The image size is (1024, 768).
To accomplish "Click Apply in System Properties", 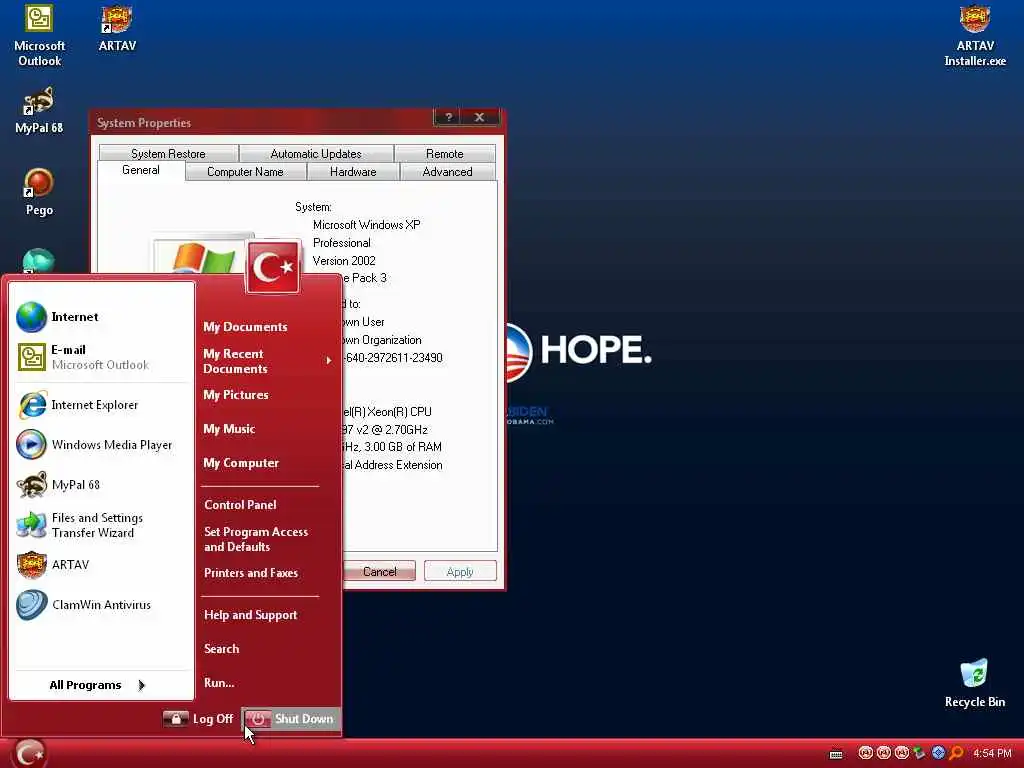I will pos(460,571).
